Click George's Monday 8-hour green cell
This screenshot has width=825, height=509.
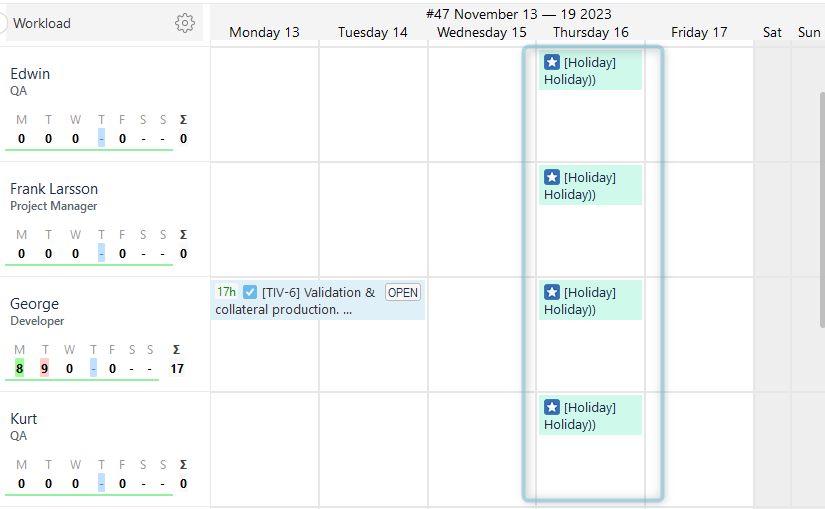tap(20, 368)
